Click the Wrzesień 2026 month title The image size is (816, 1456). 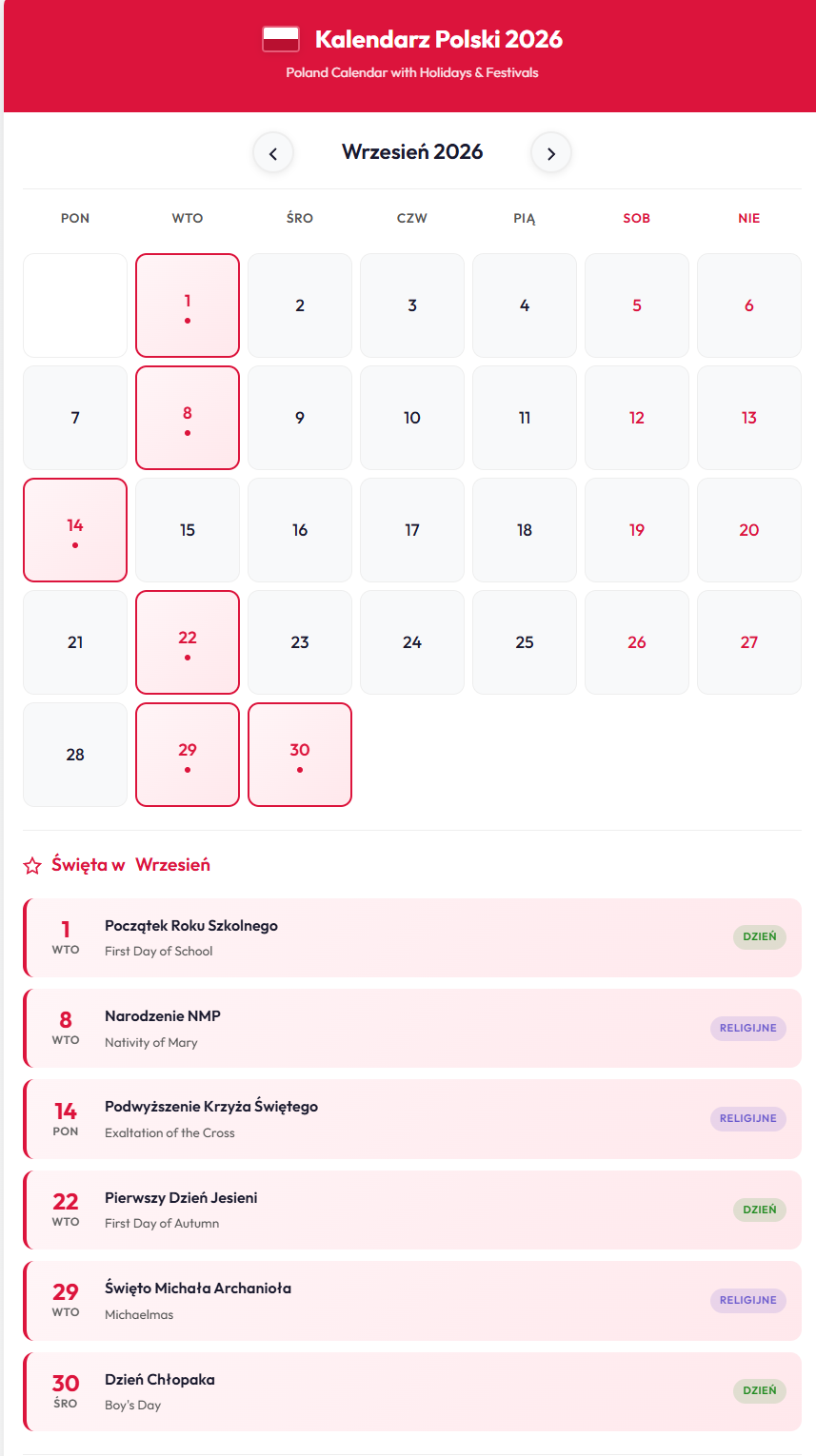[x=412, y=152]
